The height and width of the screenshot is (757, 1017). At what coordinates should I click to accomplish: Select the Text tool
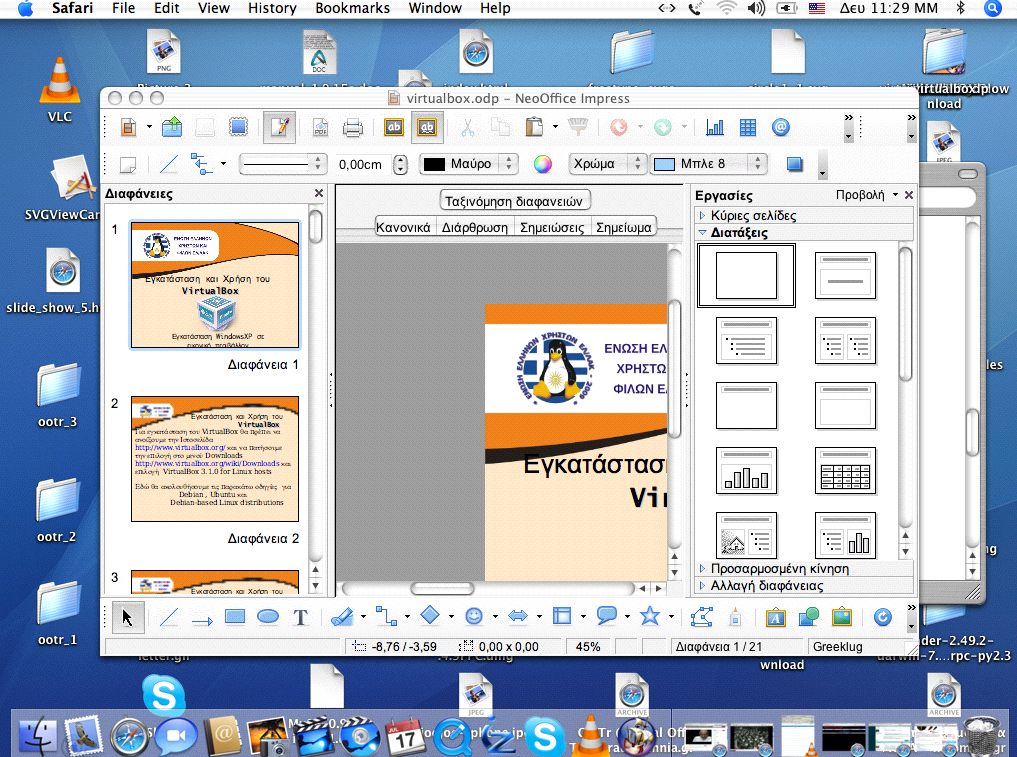point(300,618)
